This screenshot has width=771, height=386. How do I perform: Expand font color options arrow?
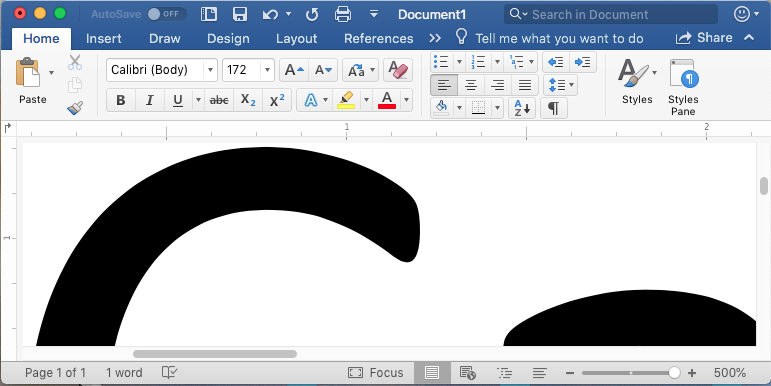tap(406, 100)
